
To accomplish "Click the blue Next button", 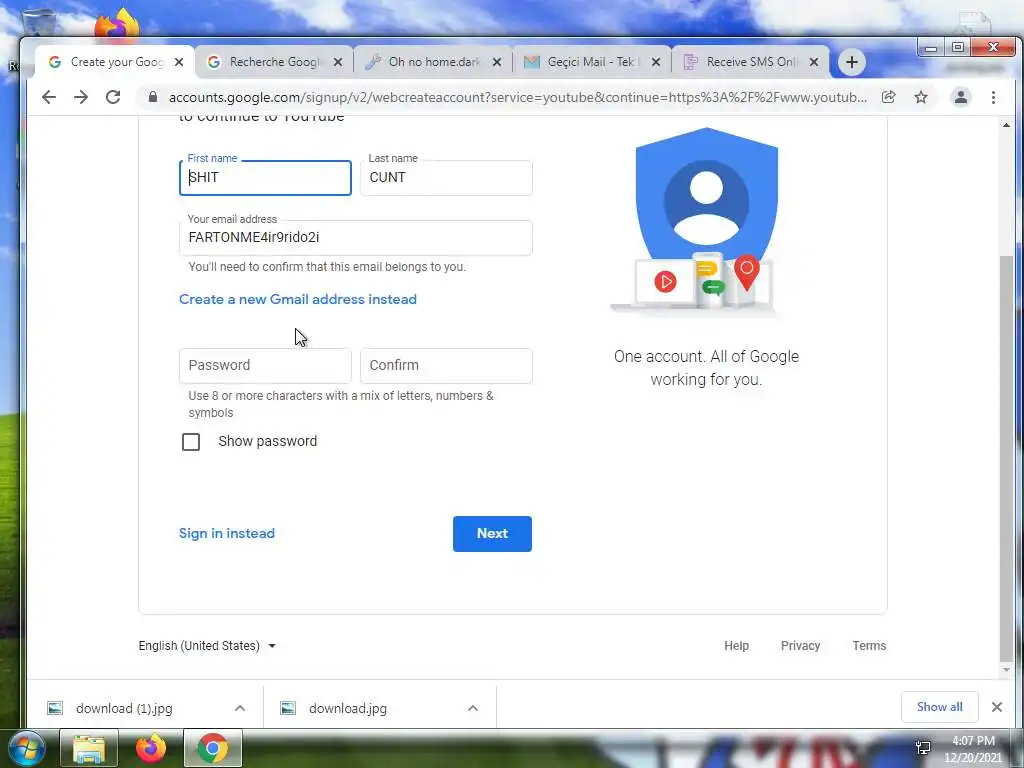I will (x=492, y=534).
